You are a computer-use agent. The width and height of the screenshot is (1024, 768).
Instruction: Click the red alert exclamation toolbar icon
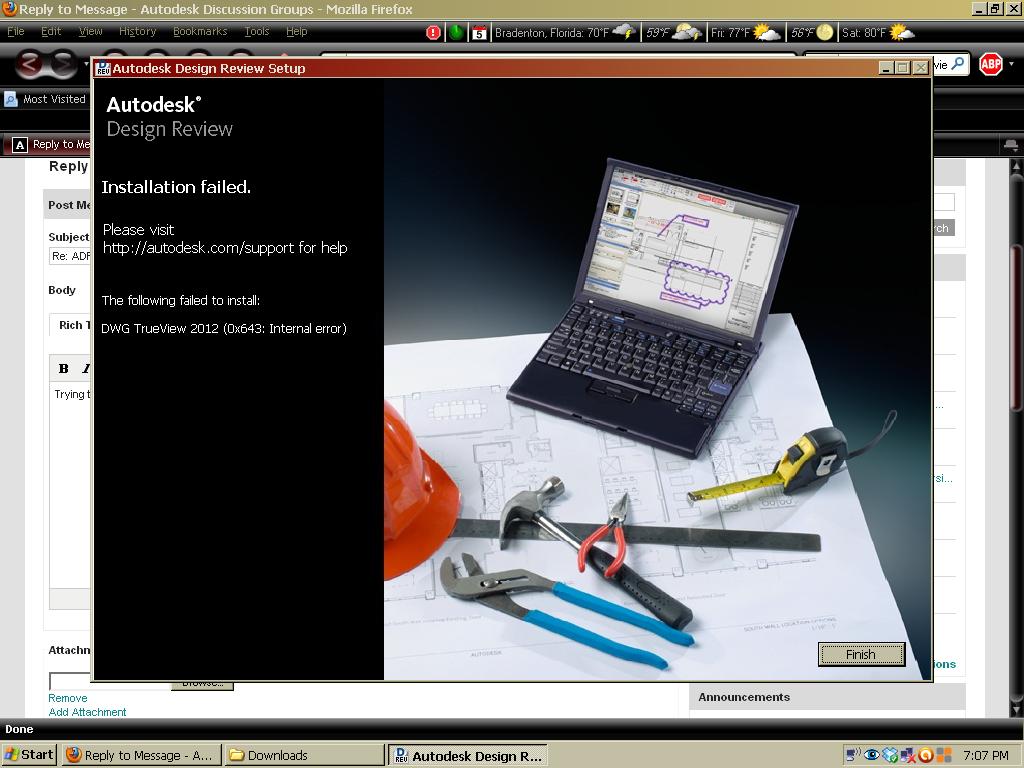[433, 32]
